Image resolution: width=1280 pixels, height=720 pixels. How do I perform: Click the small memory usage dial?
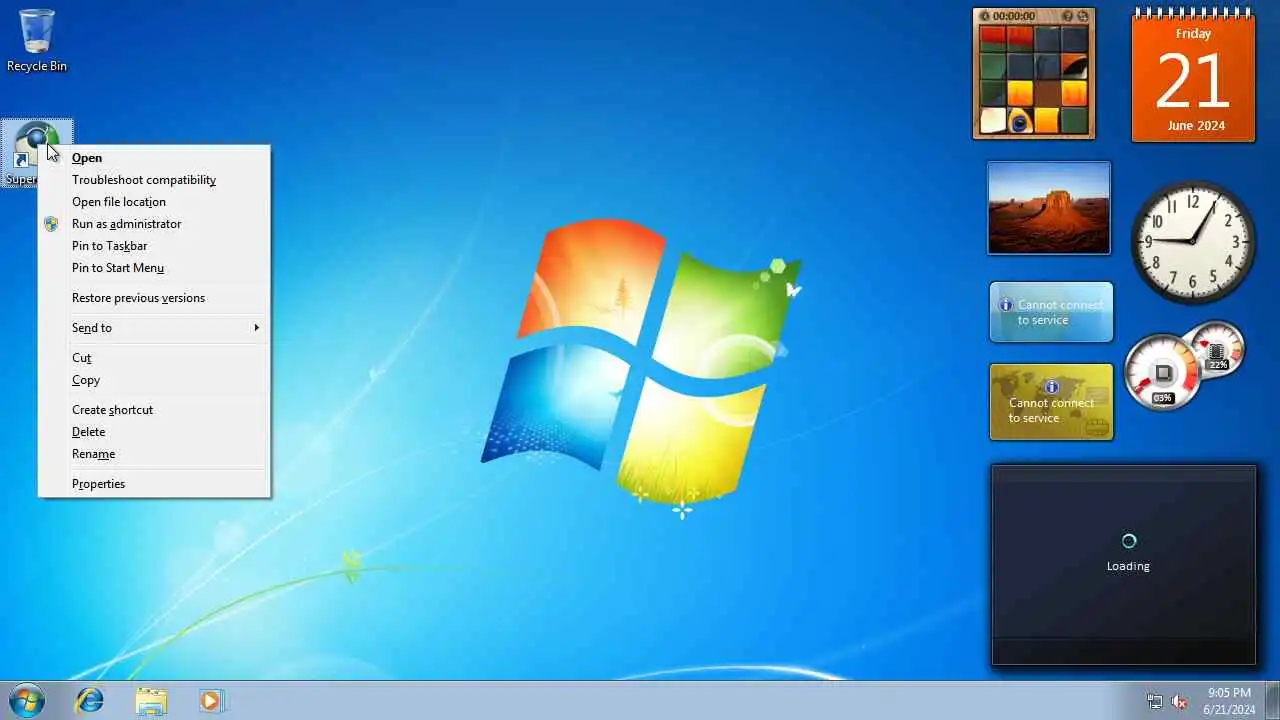(x=1217, y=350)
